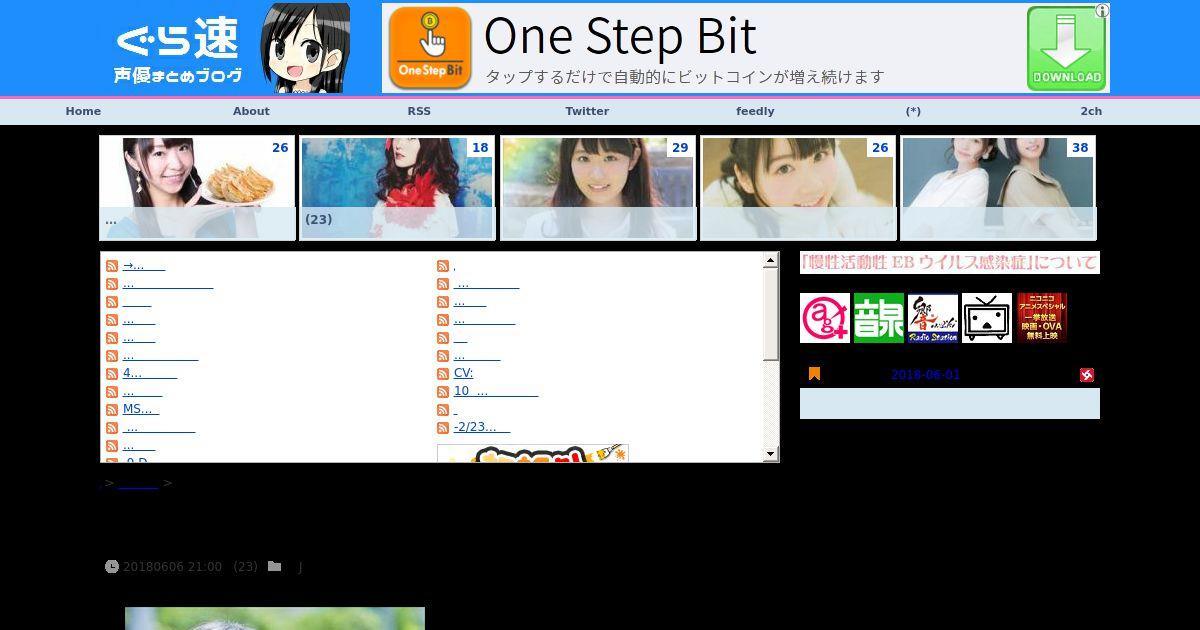
Task: Open the 'CV:' feed link
Action: pyautogui.click(x=463, y=374)
